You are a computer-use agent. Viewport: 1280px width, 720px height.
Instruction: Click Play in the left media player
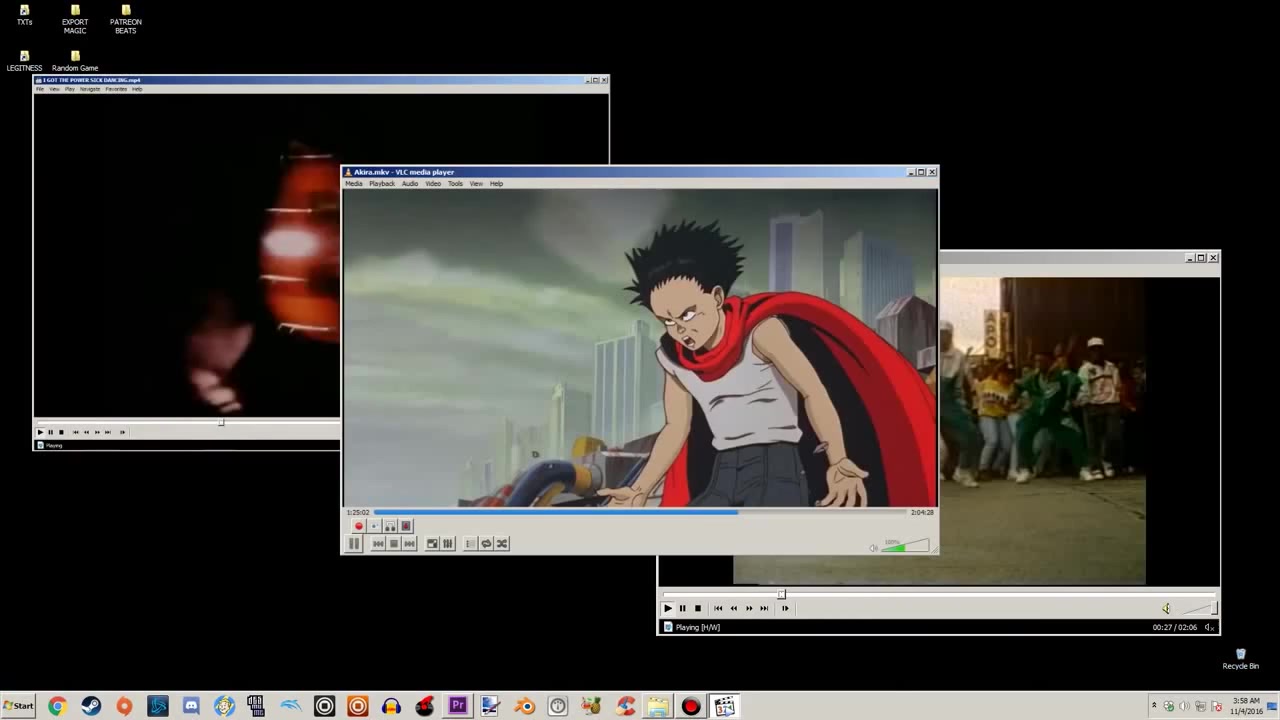(x=40, y=432)
